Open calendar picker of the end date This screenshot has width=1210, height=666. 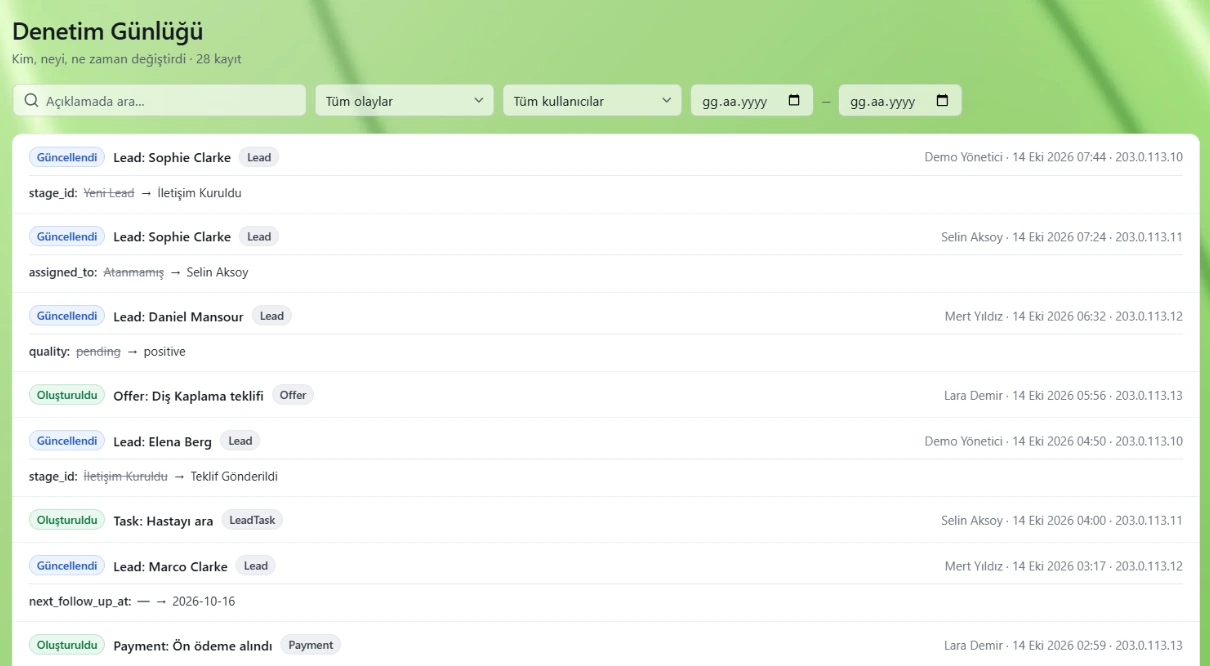(942, 100)
